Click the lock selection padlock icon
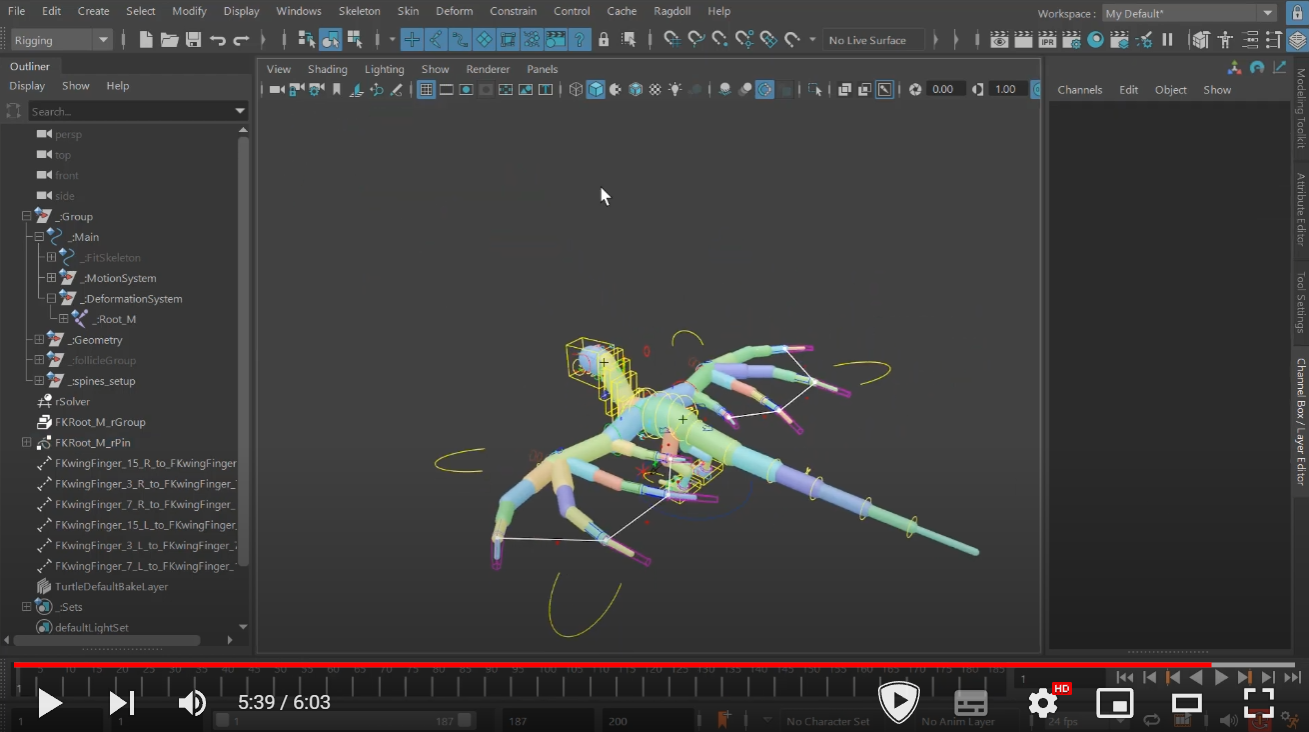The width and height of the screenshot is (1309, 732). [x=603, y=40]
